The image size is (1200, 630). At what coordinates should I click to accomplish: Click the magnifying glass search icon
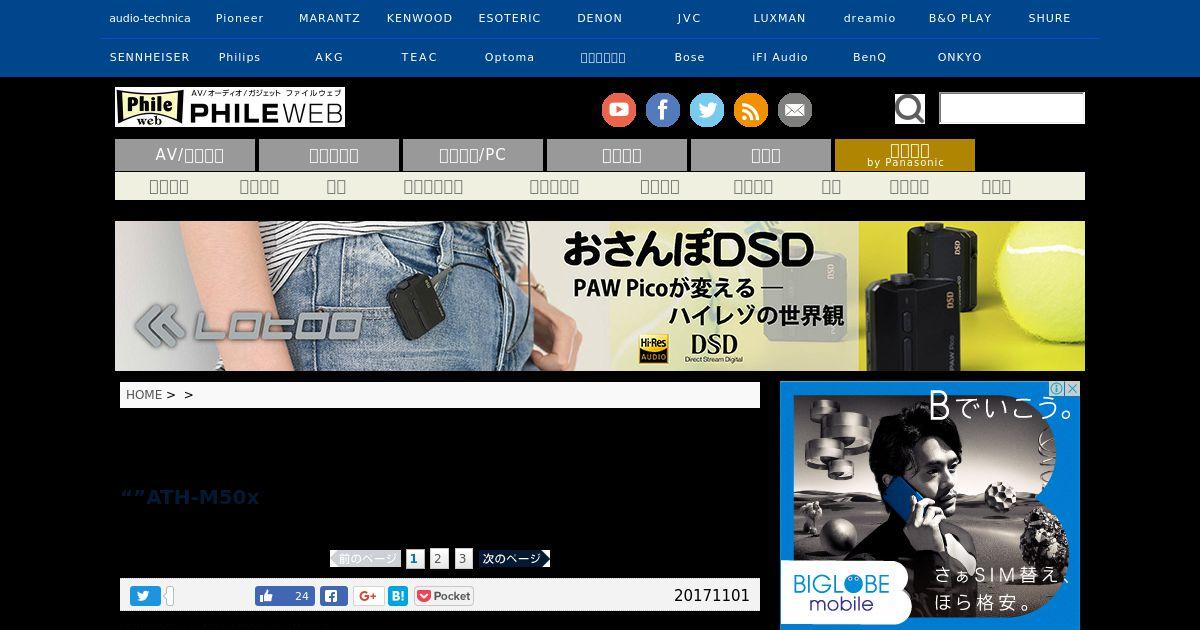909,108
